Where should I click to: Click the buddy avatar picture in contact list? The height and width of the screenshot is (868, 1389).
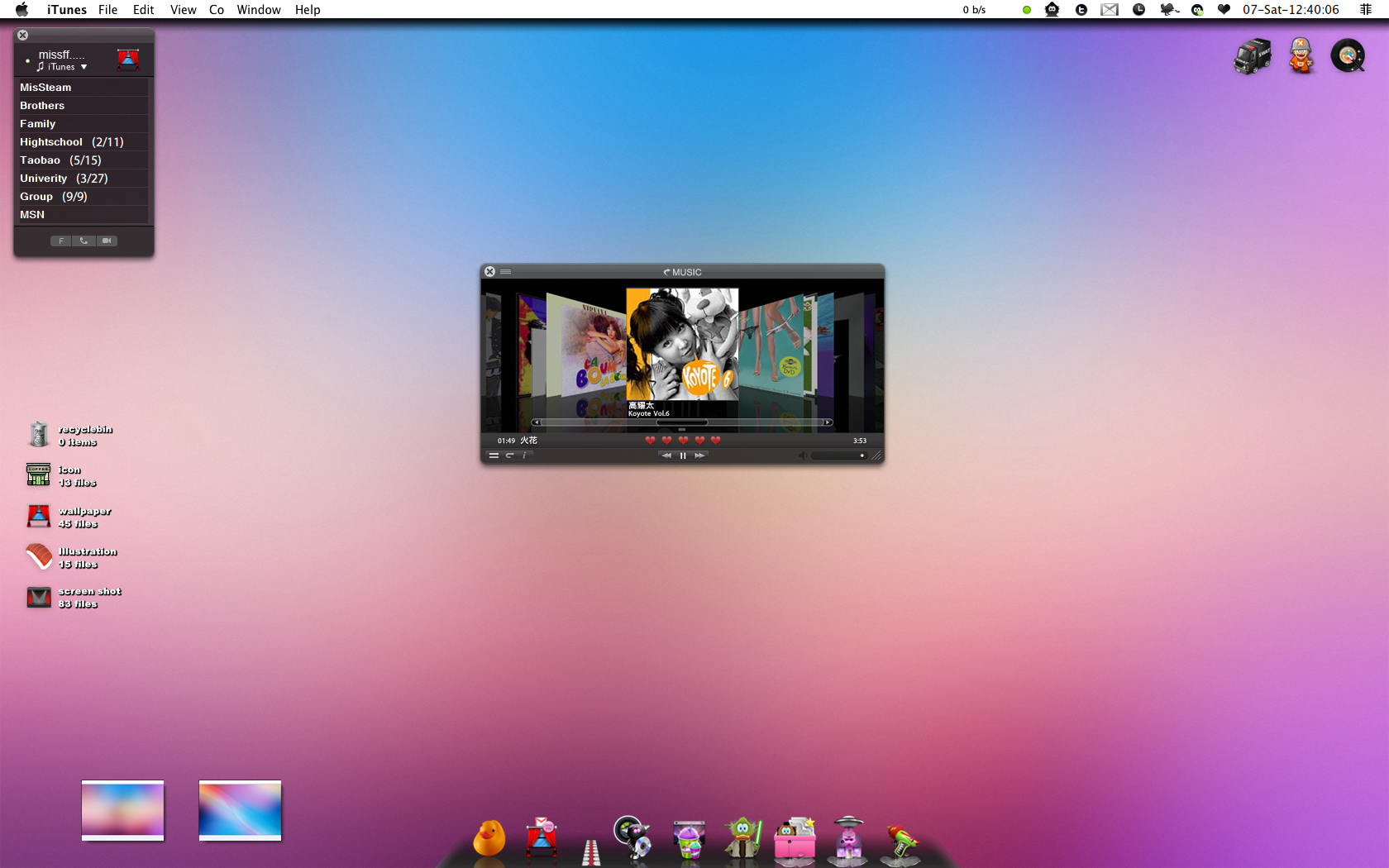[128, 59]
